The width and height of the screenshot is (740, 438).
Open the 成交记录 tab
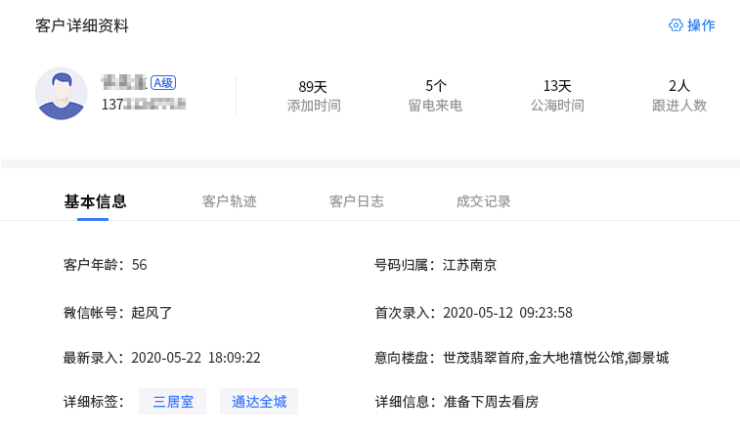point(483,201)
